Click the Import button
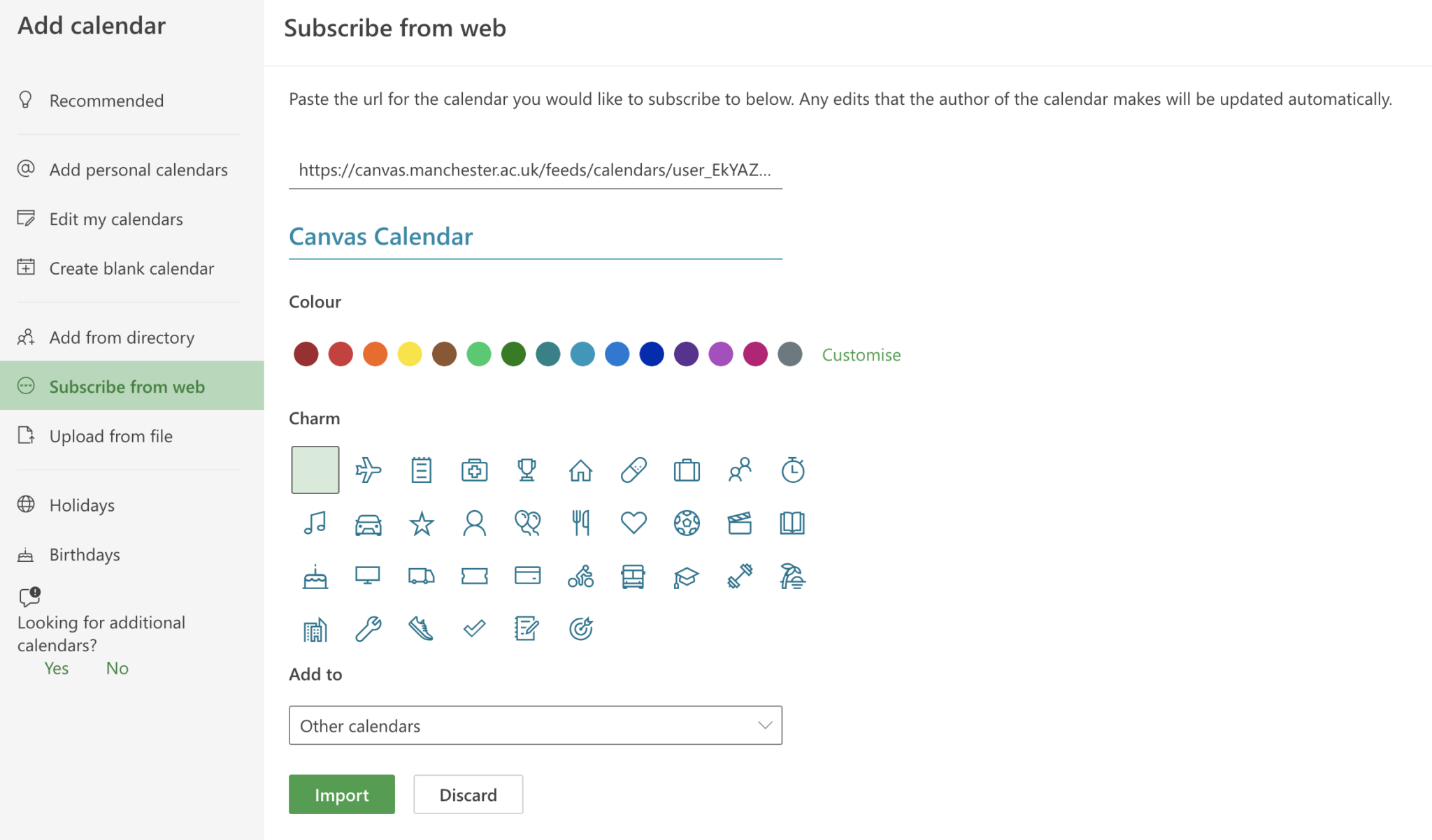This screenshot has width=1432, height=840. click(x=341, y=795)
